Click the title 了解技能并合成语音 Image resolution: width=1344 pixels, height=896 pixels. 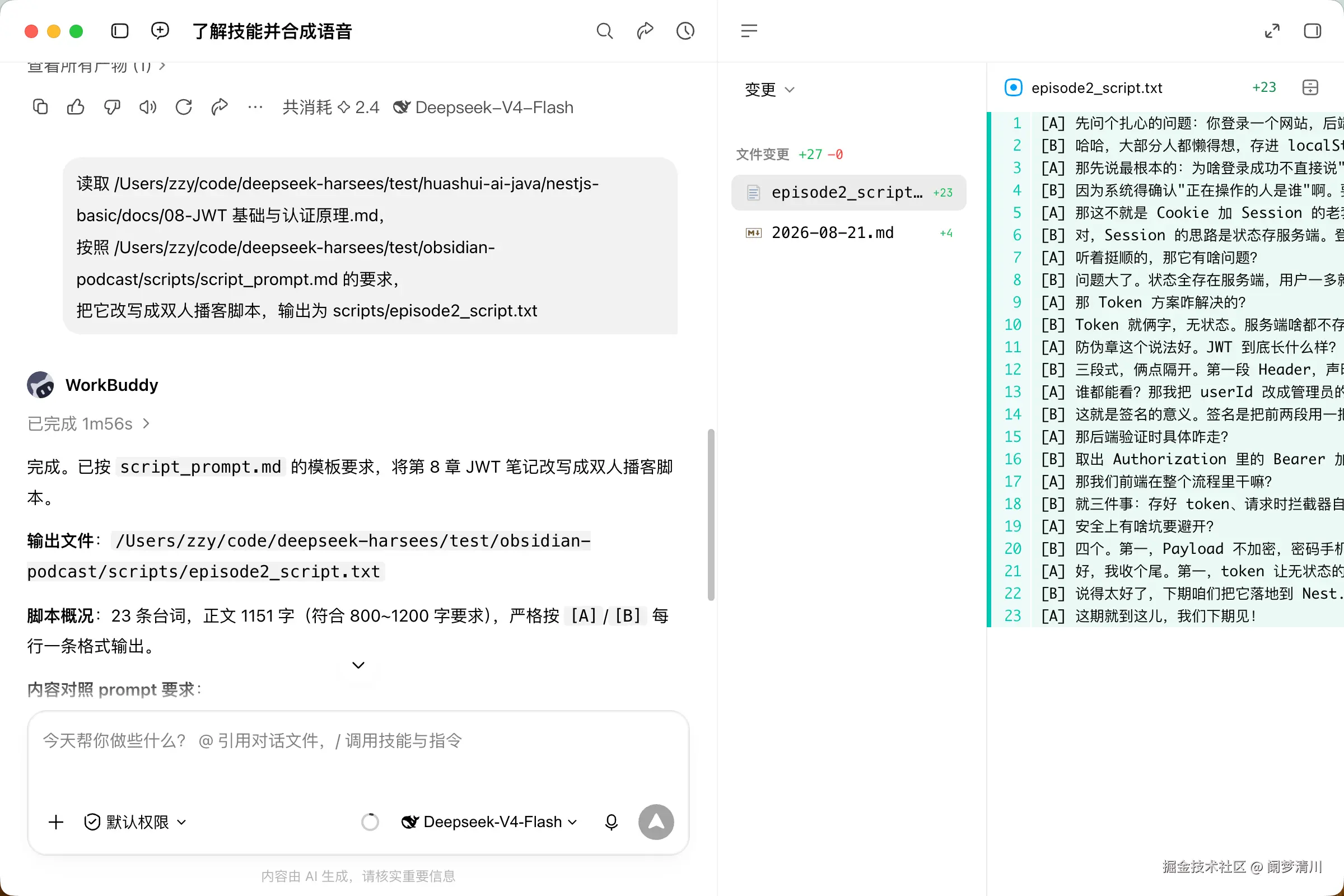pyautogui.click(x=272, y=31)
